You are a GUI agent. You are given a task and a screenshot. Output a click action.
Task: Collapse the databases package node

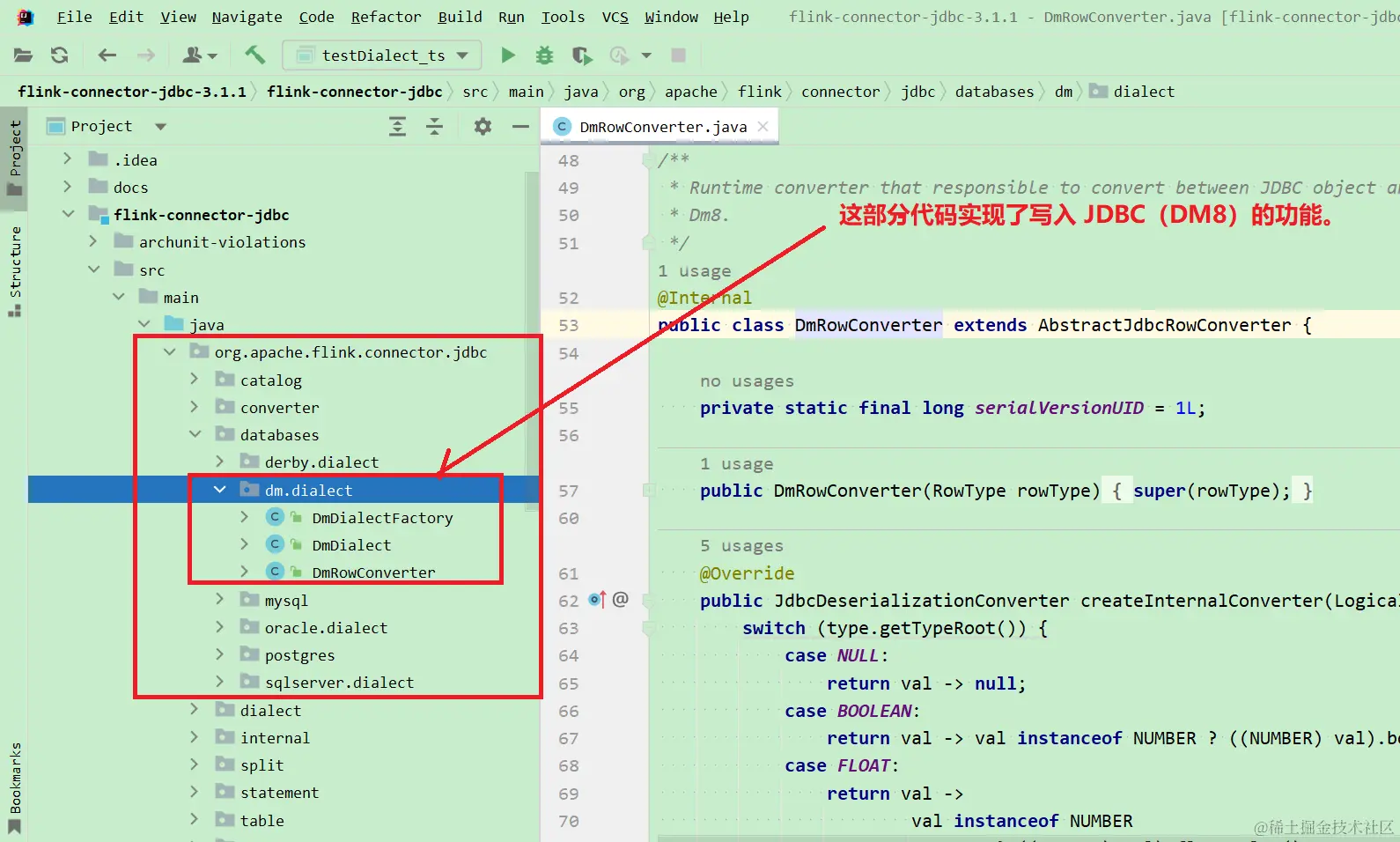pyautogui.click(x=195, y=434)
